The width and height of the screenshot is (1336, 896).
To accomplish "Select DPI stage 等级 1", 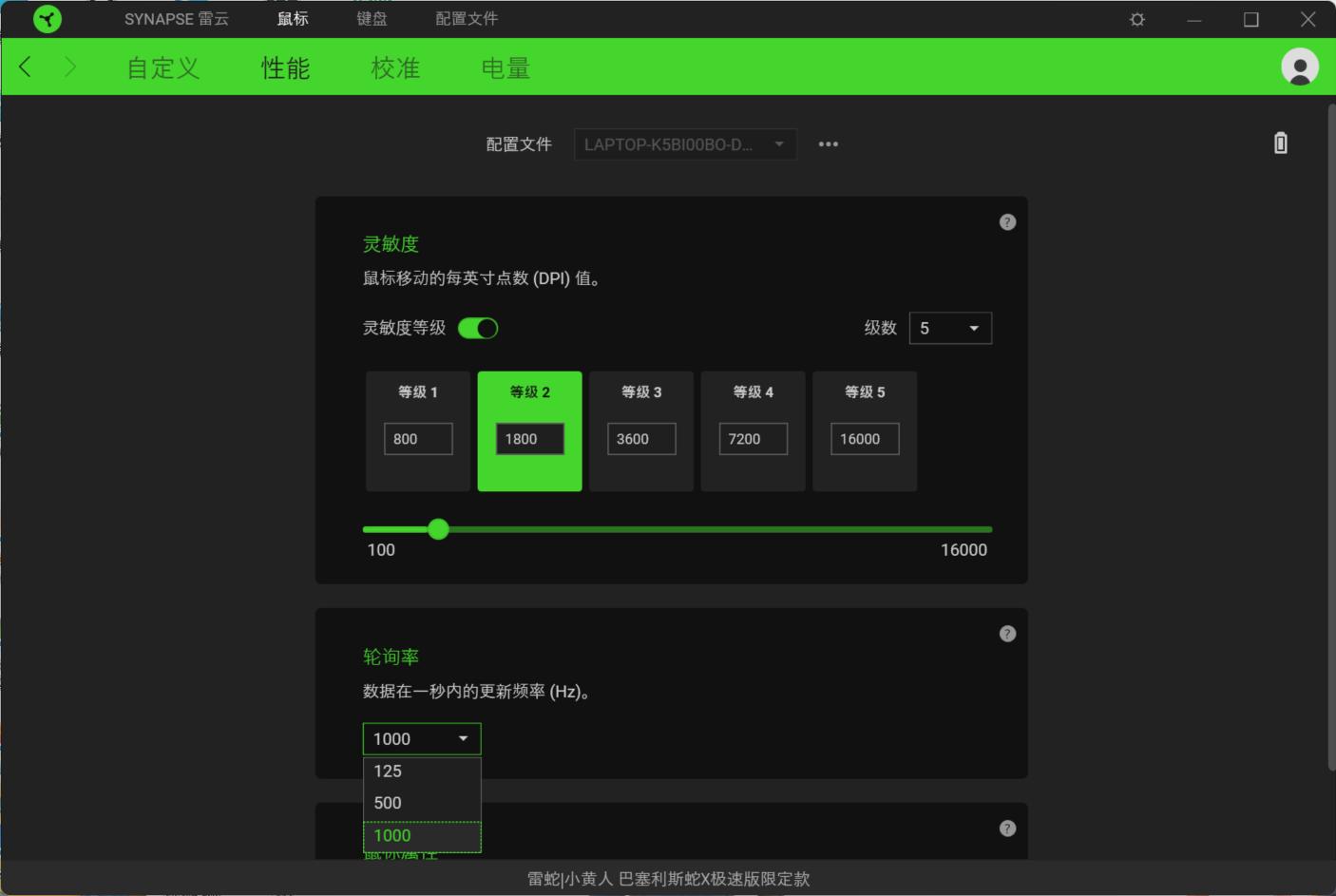I will point(418,431).
